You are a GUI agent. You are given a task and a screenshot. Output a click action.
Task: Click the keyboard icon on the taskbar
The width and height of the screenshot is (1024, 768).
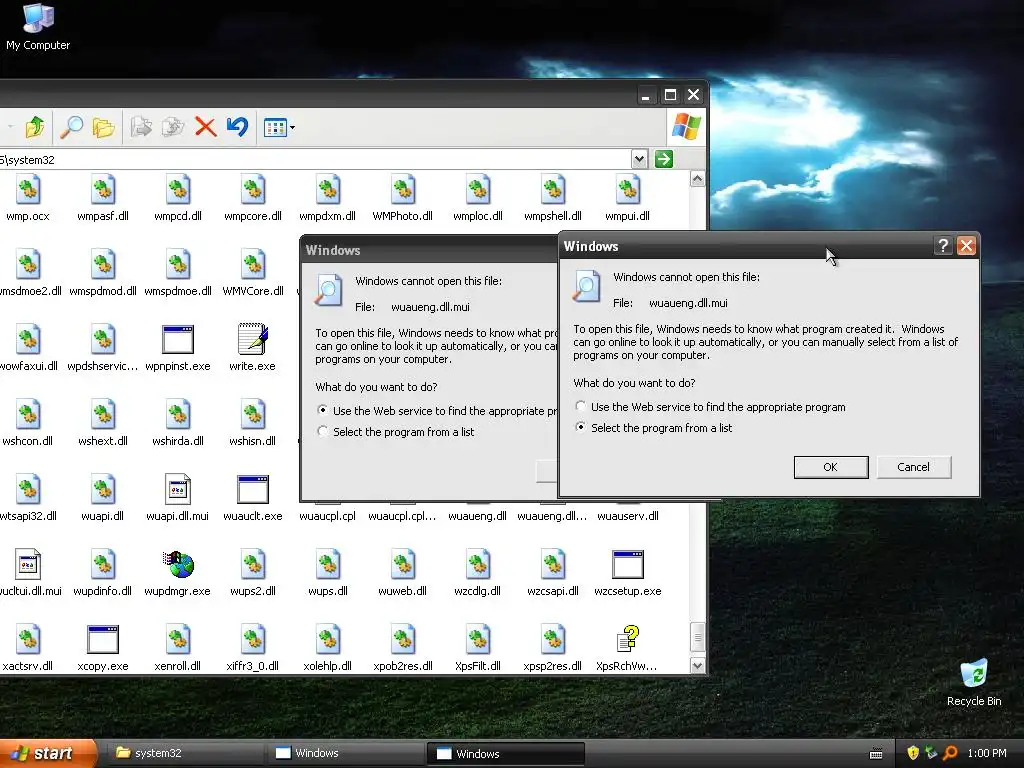876,754
